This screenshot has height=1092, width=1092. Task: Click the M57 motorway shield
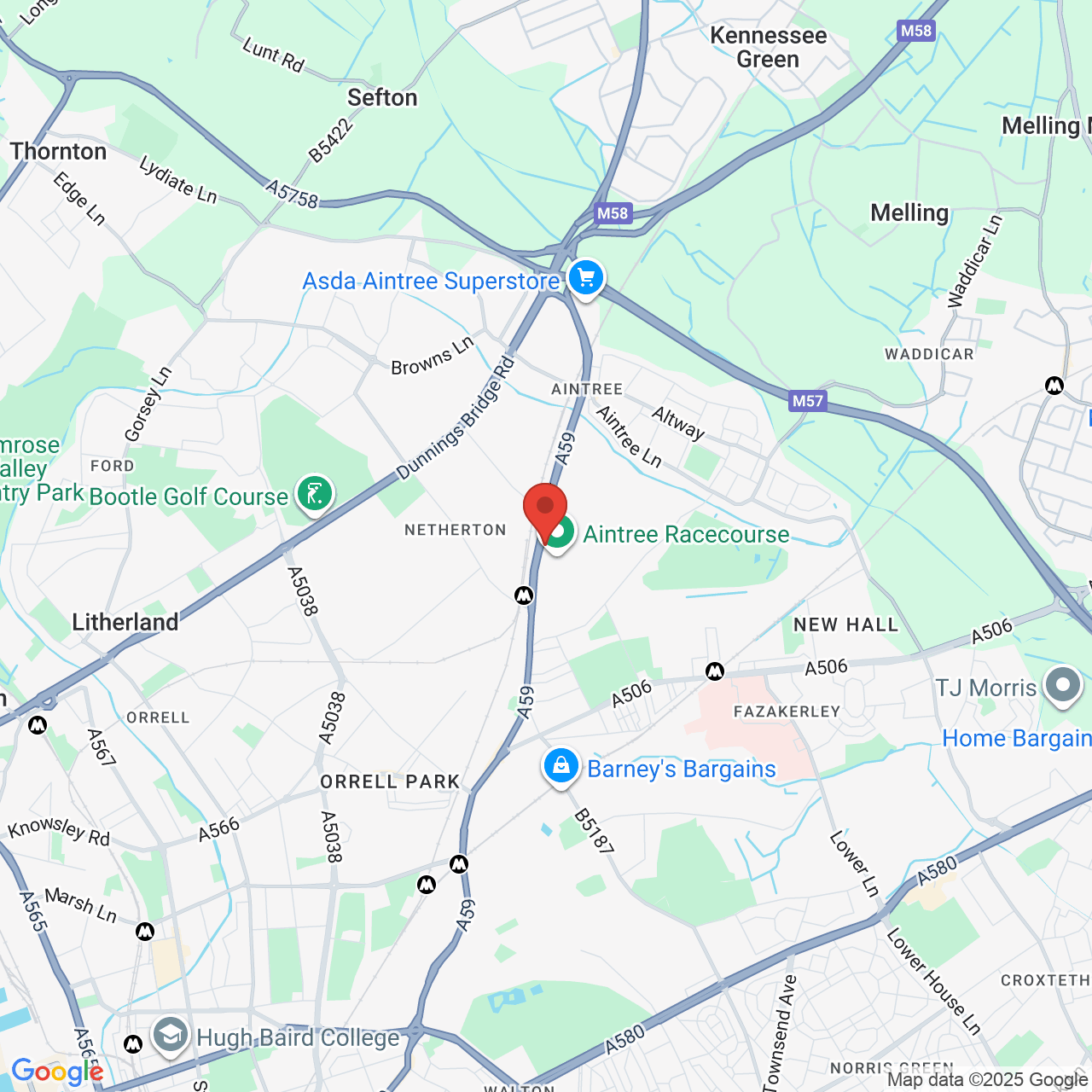click(x=808, y=401)
